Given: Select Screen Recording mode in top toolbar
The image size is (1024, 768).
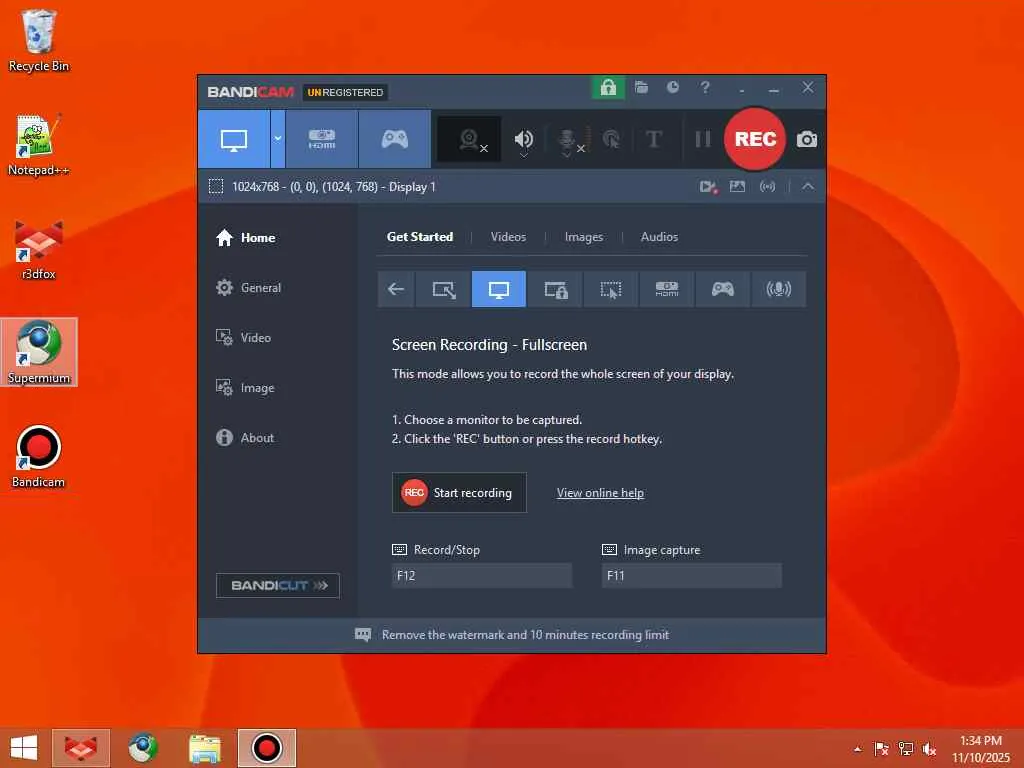Looking at the screenshot, I should 234,139.
